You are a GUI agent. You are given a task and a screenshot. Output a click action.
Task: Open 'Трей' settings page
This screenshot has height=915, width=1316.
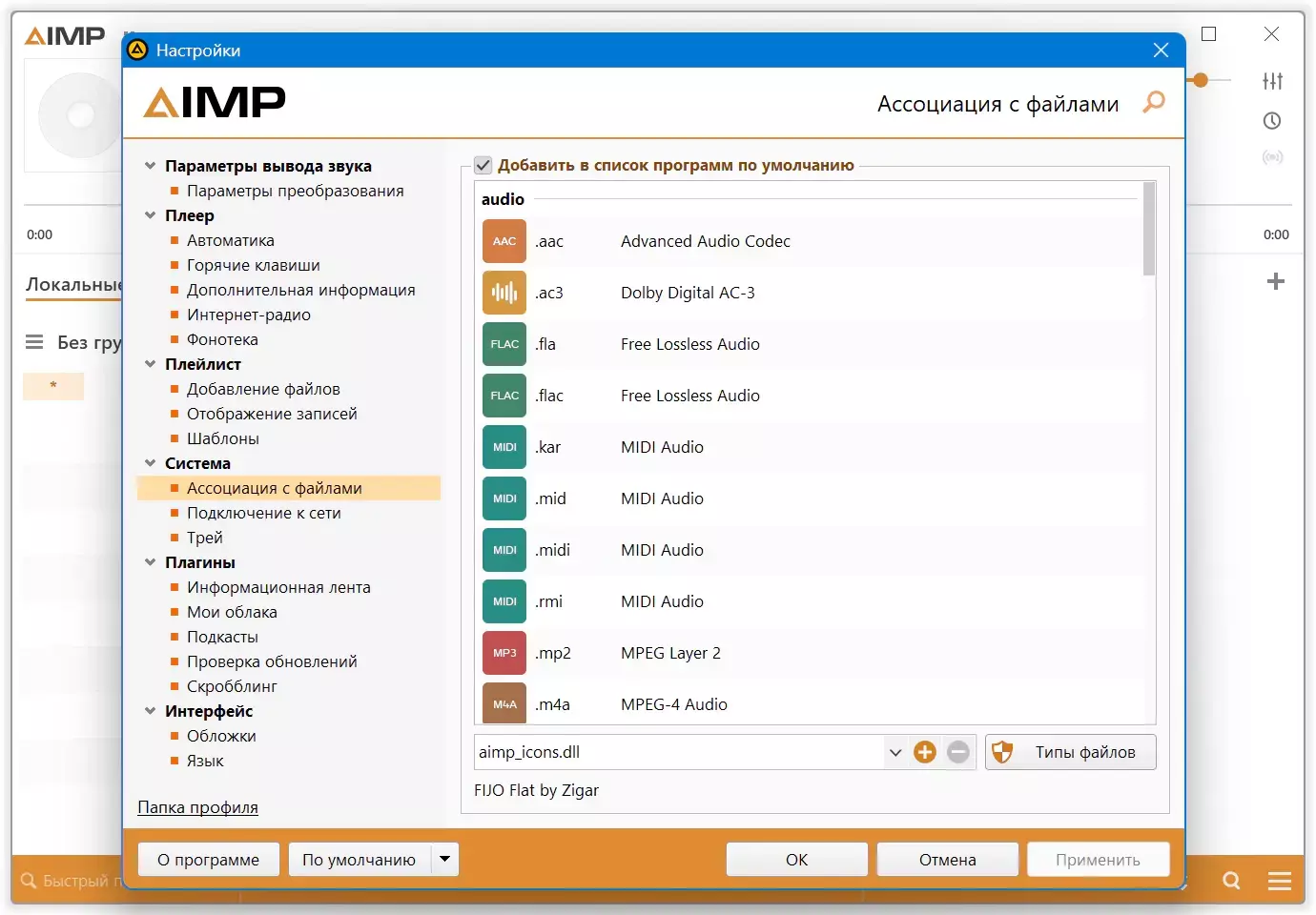(x=205, y=538)
